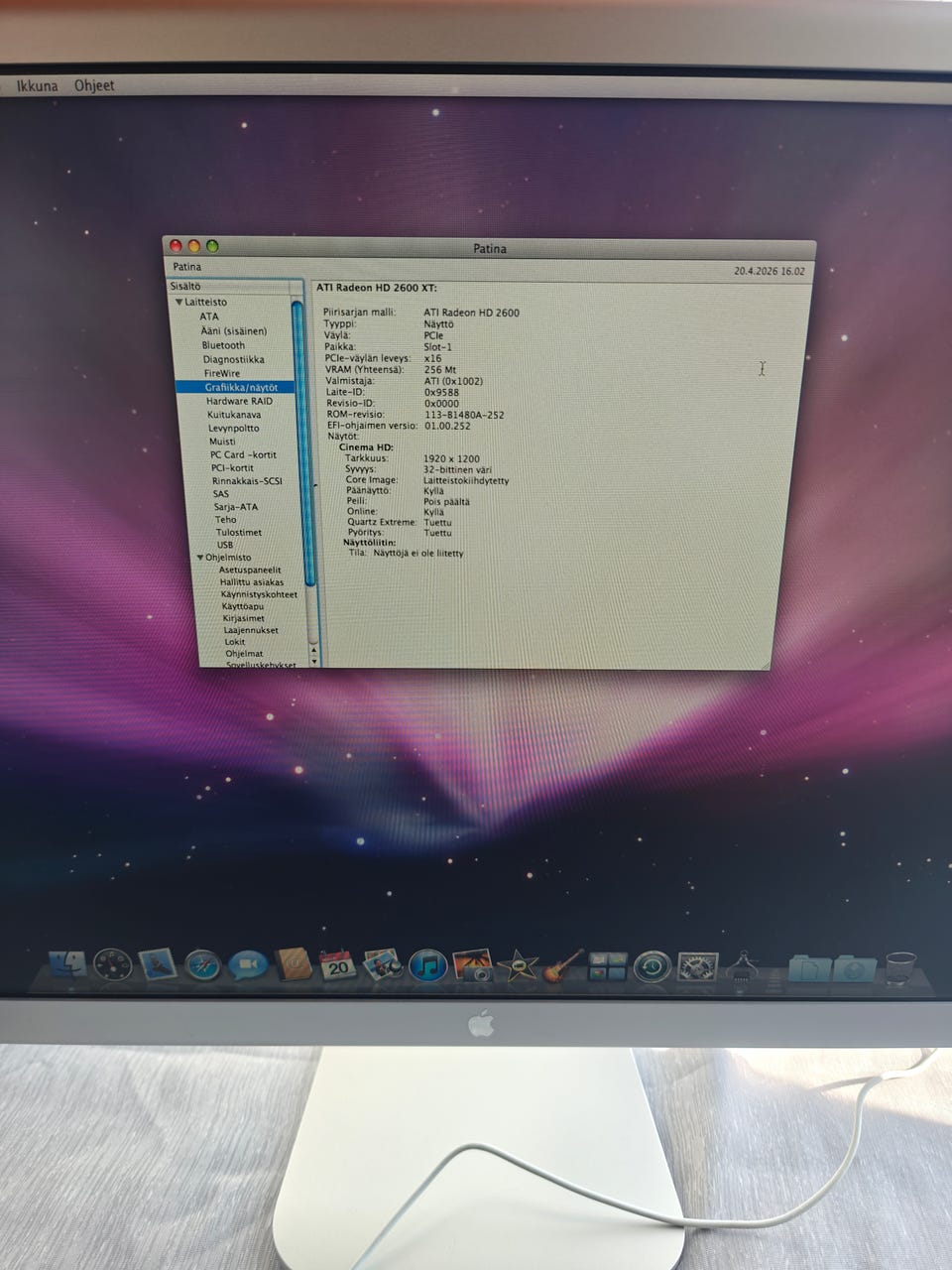Click the Sisältö column header
952x1270 pixels.
(229, 287)
